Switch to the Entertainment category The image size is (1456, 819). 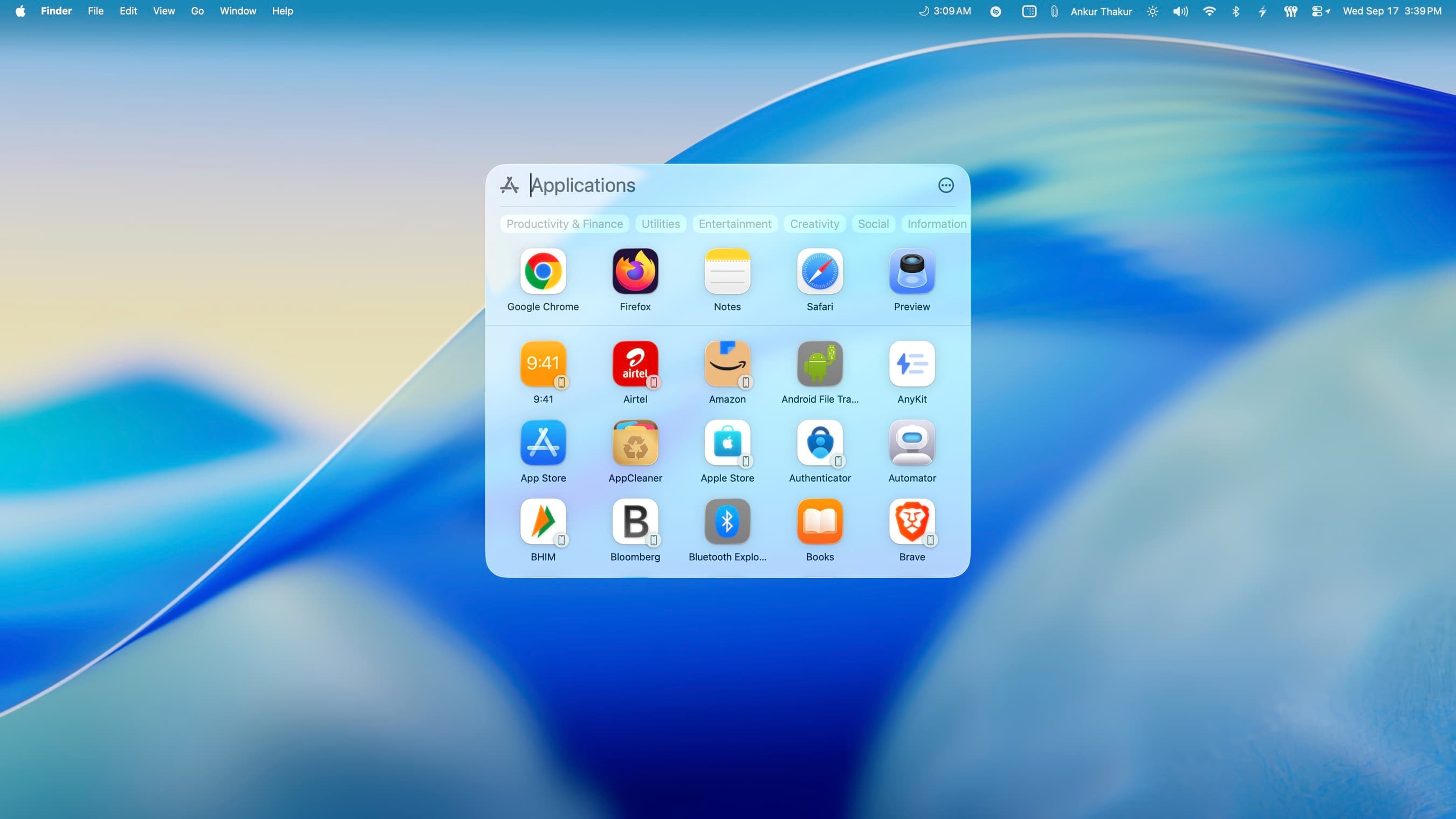click(735, 224)
